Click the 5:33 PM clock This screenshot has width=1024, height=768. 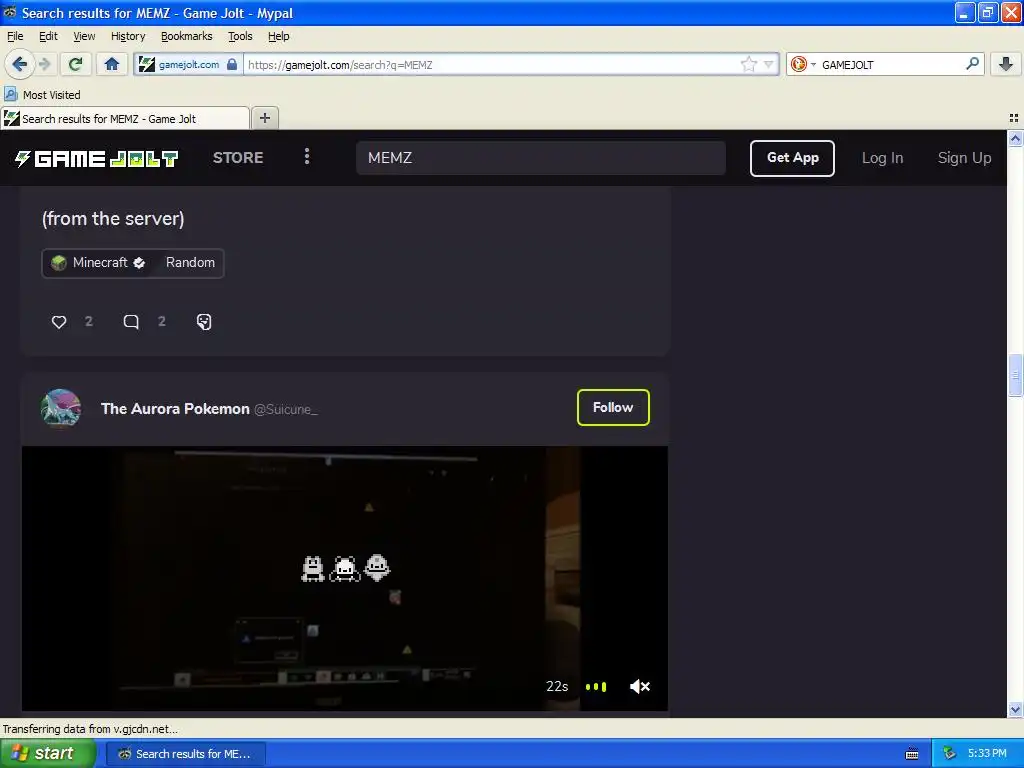tap(987, 753)
